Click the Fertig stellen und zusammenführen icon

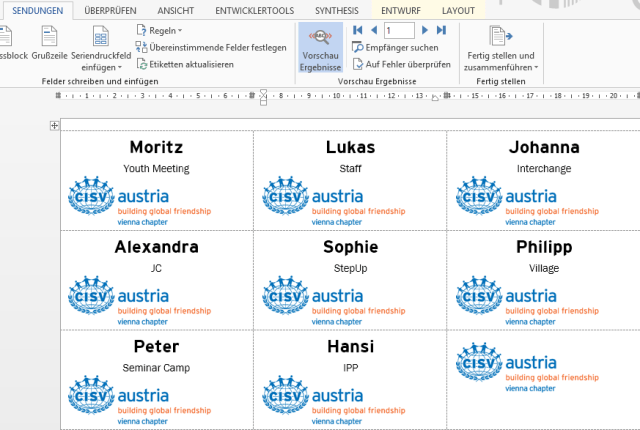500,36
